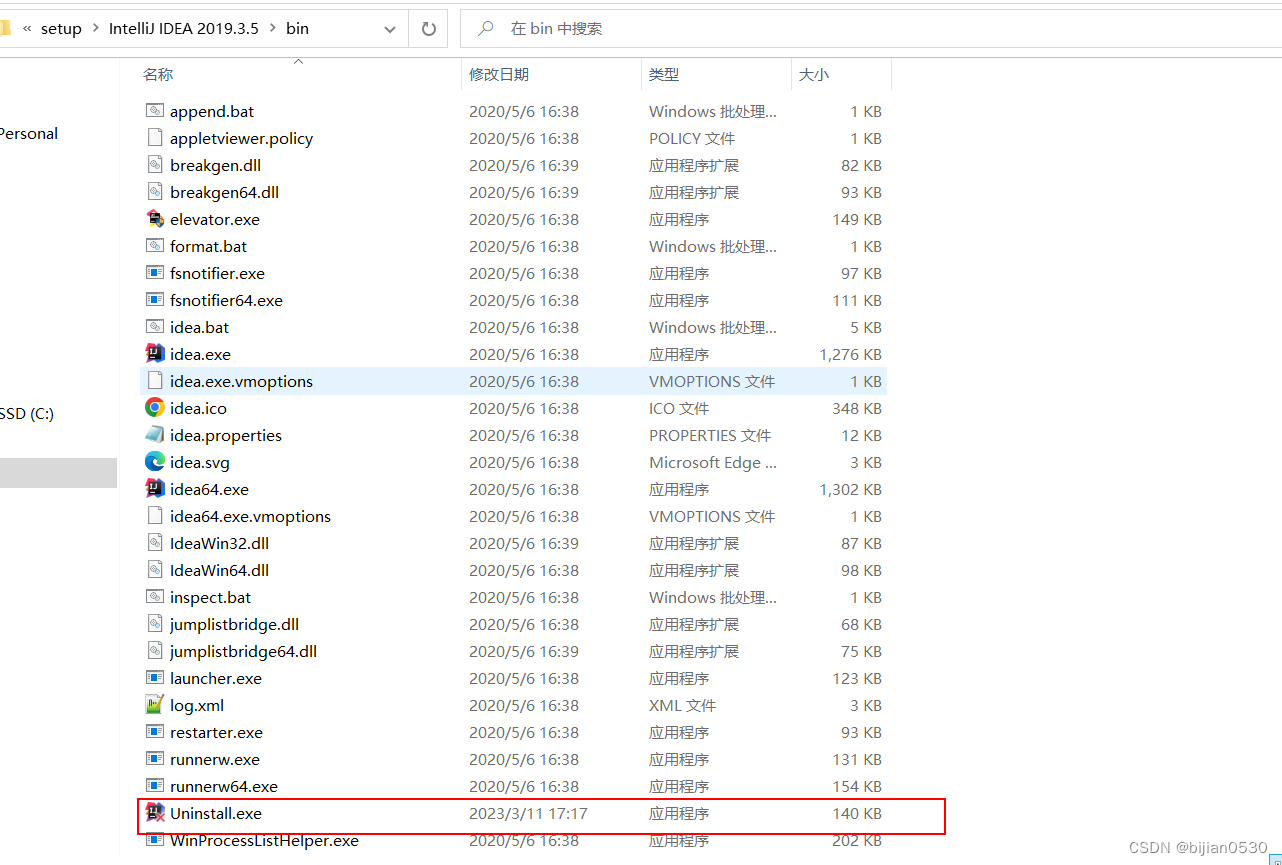Click the bin breadcrumb segment
Screen dimensions: 1282x865
click(297, 29)
